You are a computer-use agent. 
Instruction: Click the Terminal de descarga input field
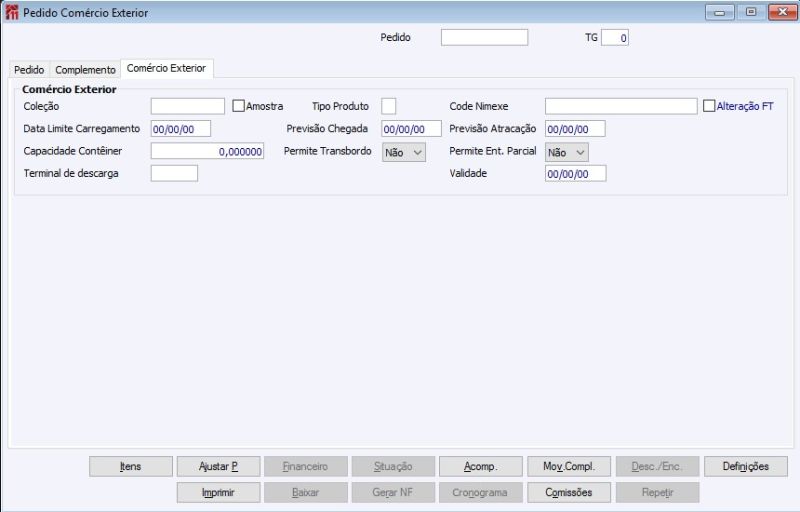coord(174,173)
